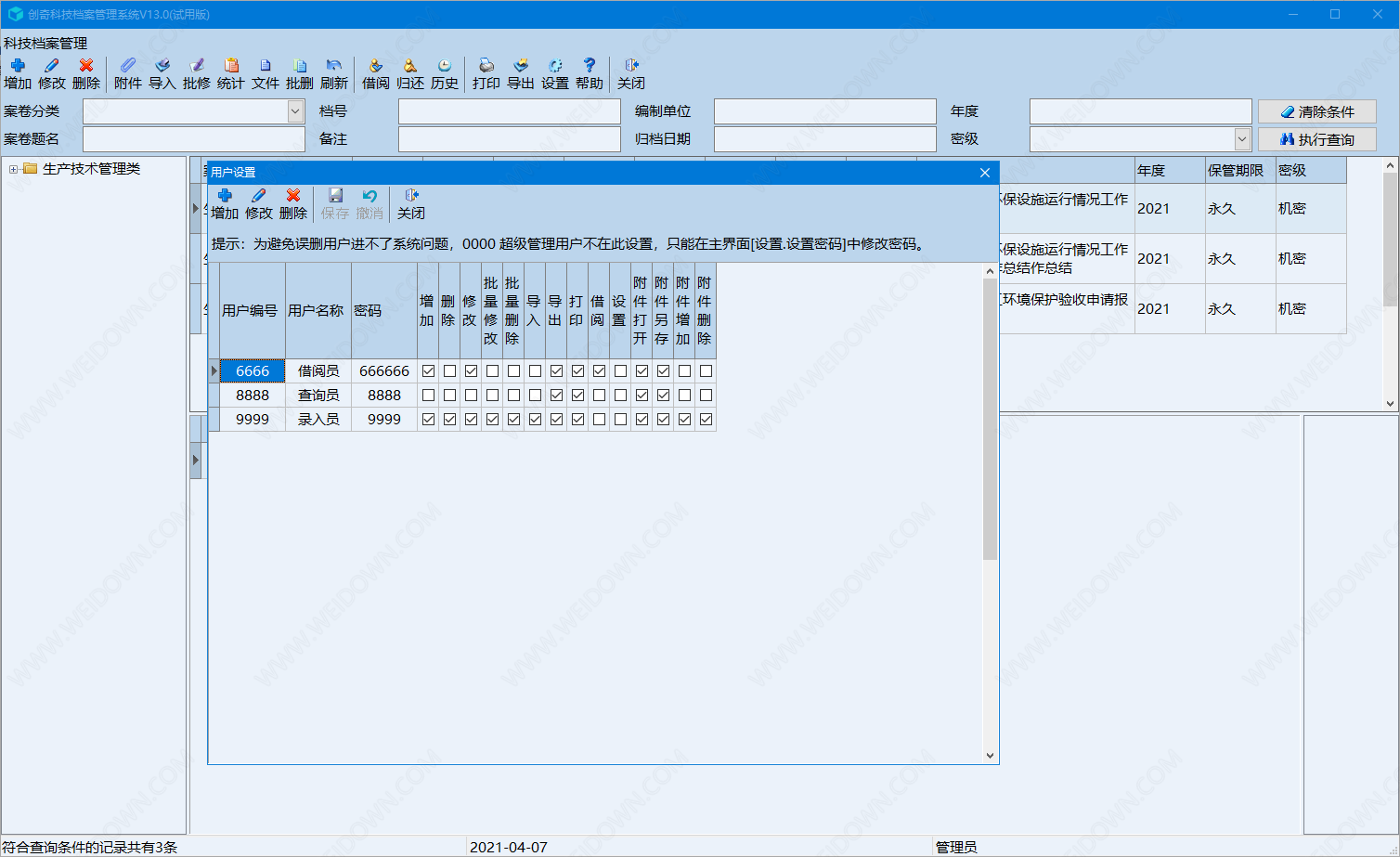
Task: Select user name cell 查询员
Action: coord(318,395)
